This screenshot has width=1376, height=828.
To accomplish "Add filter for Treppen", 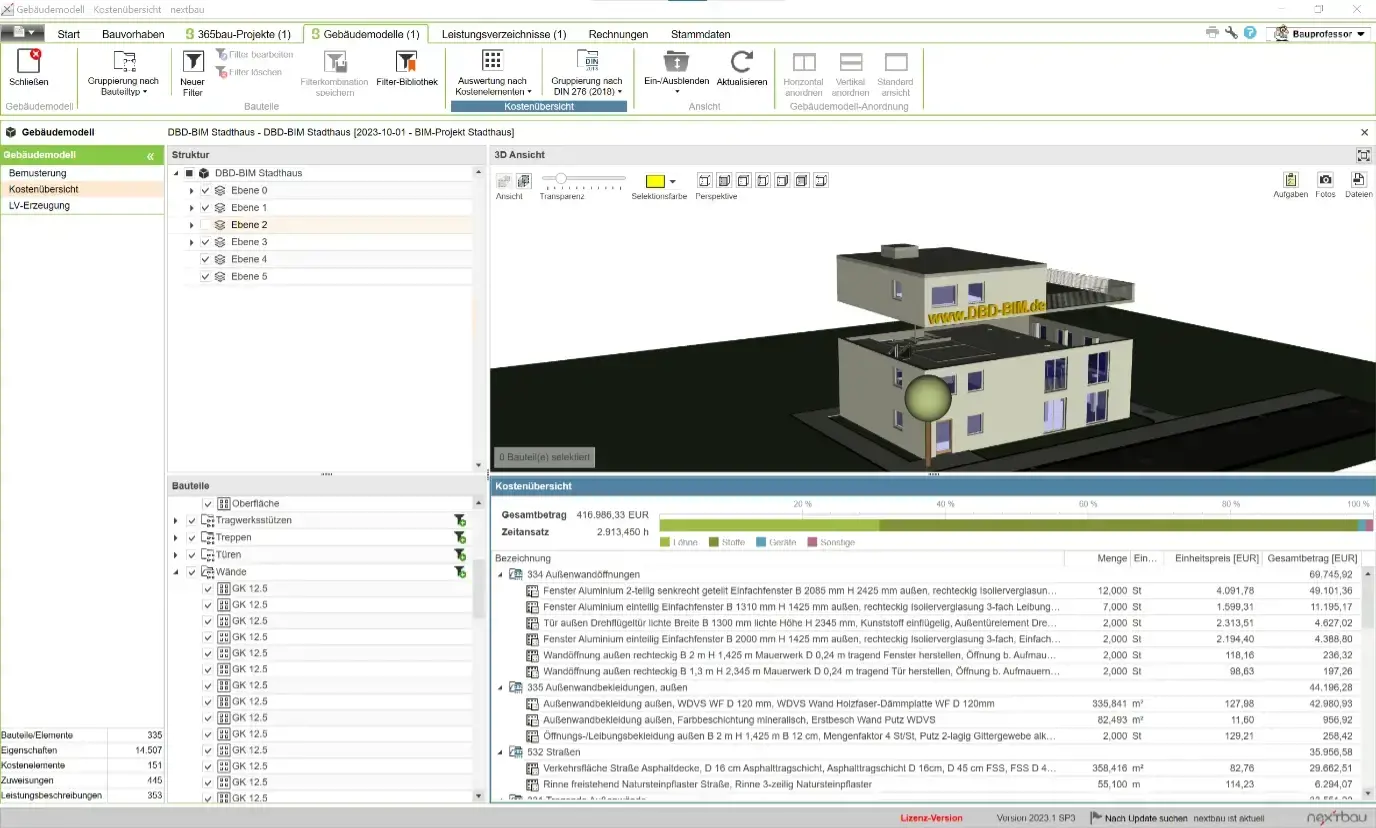I will tap(459, 538).
